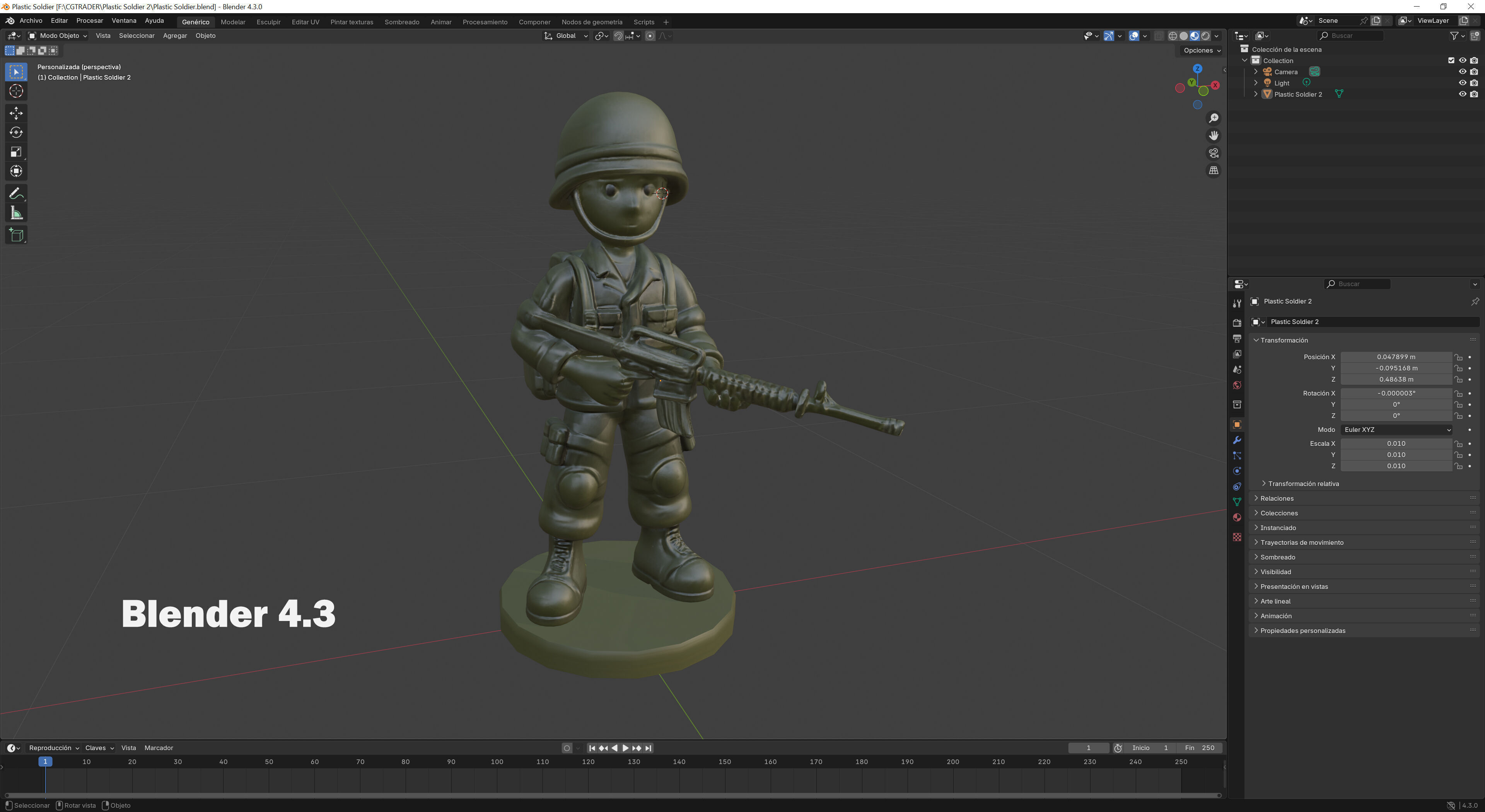Click the Seleccionar header menu

point(137,36)
